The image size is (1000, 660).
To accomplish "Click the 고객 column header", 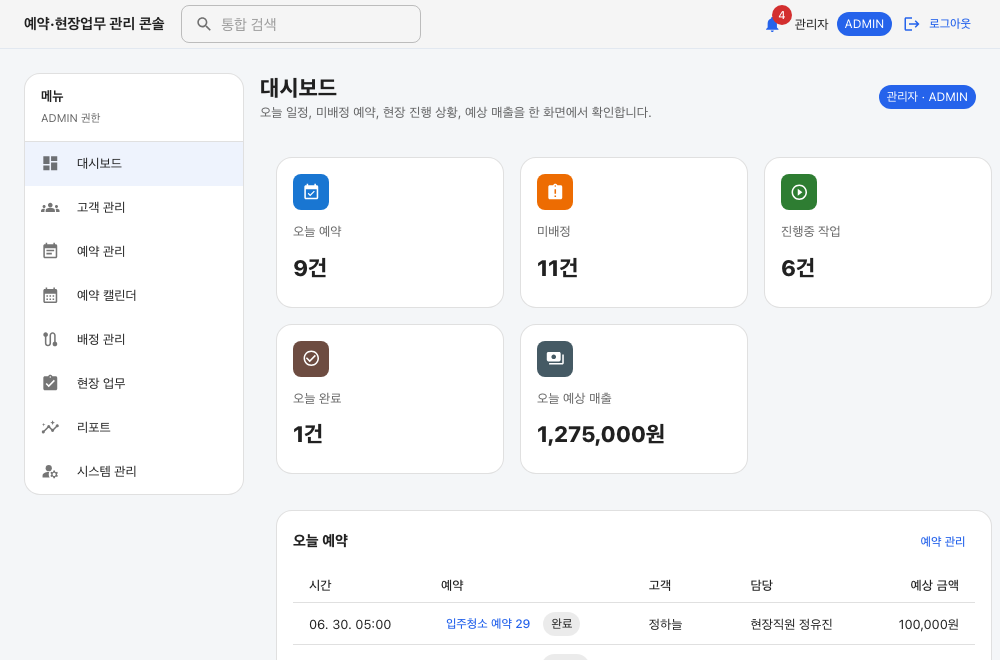I will 659,585.
